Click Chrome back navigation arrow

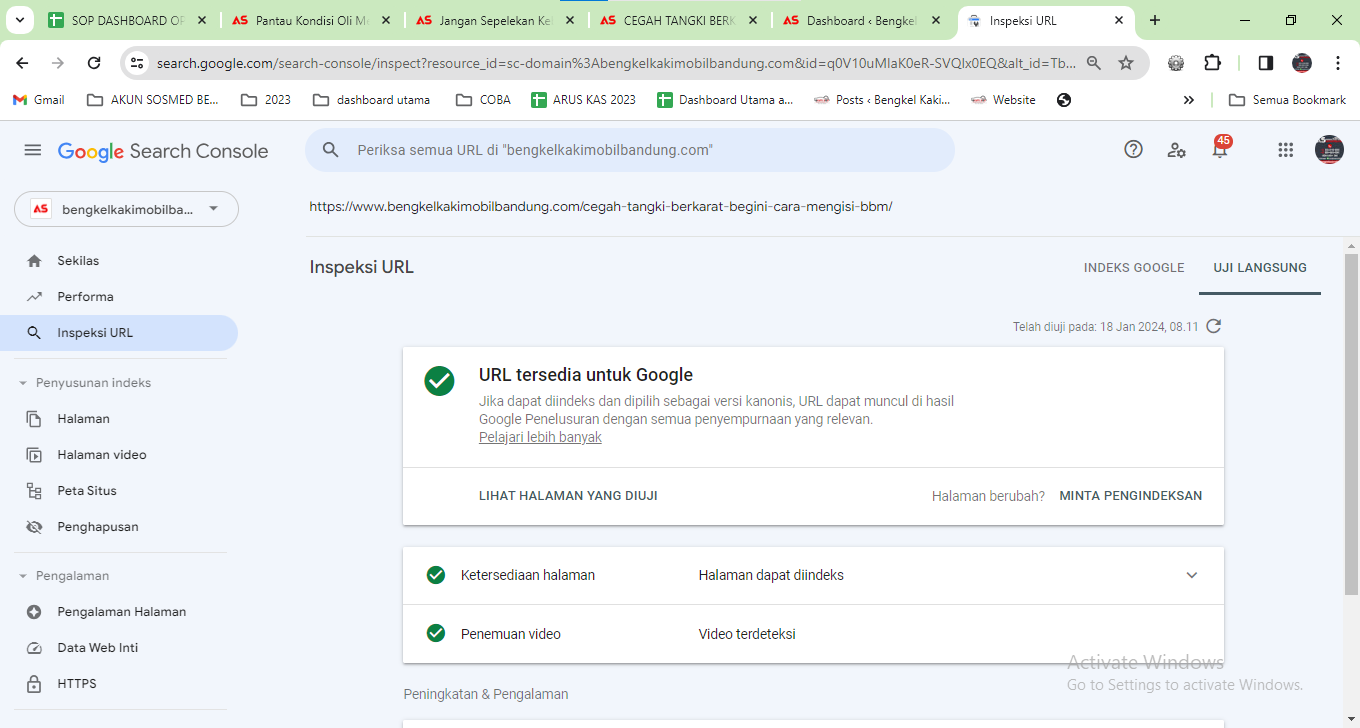pos(22,63)
